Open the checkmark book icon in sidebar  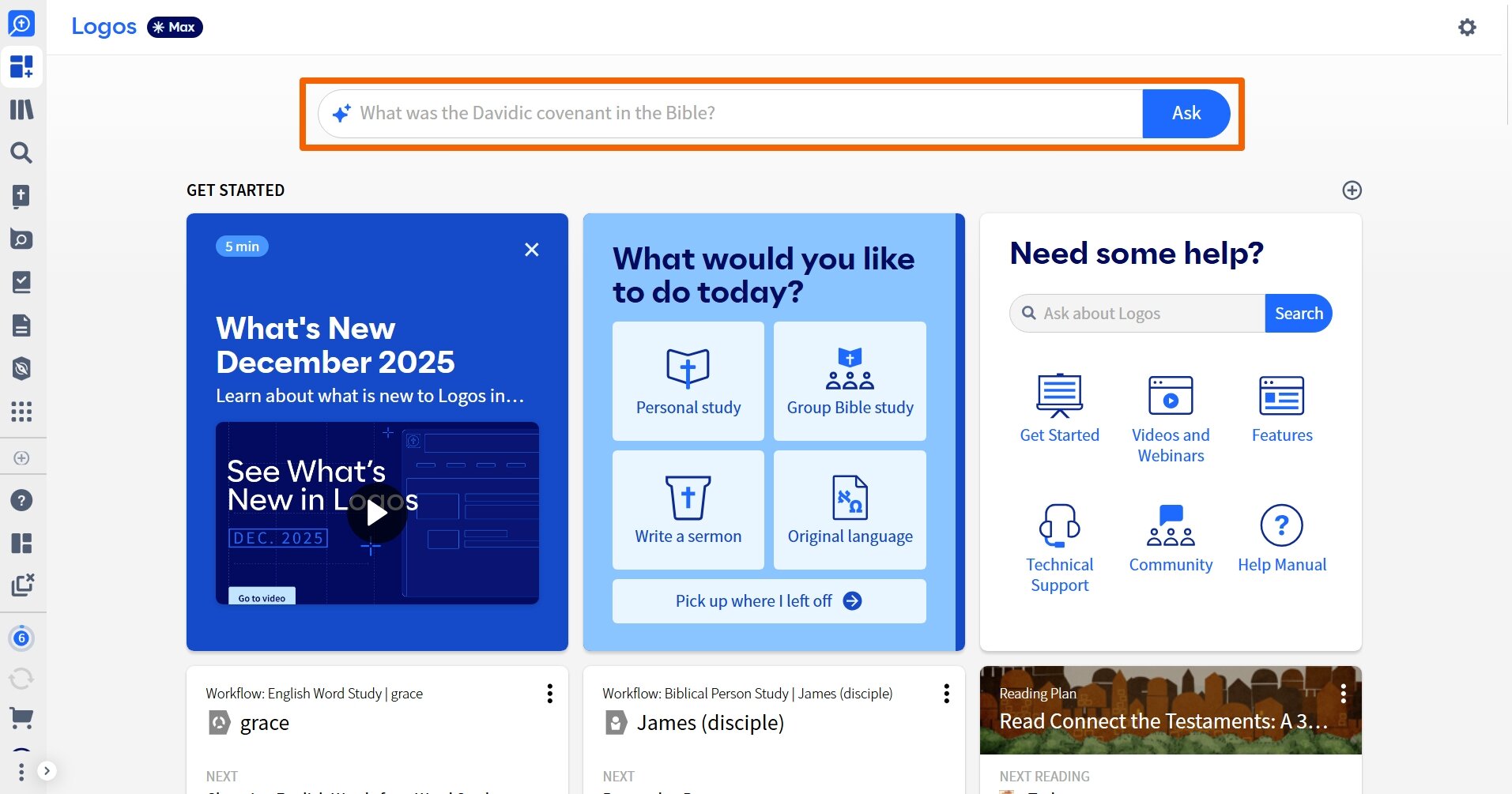(21, 282)
